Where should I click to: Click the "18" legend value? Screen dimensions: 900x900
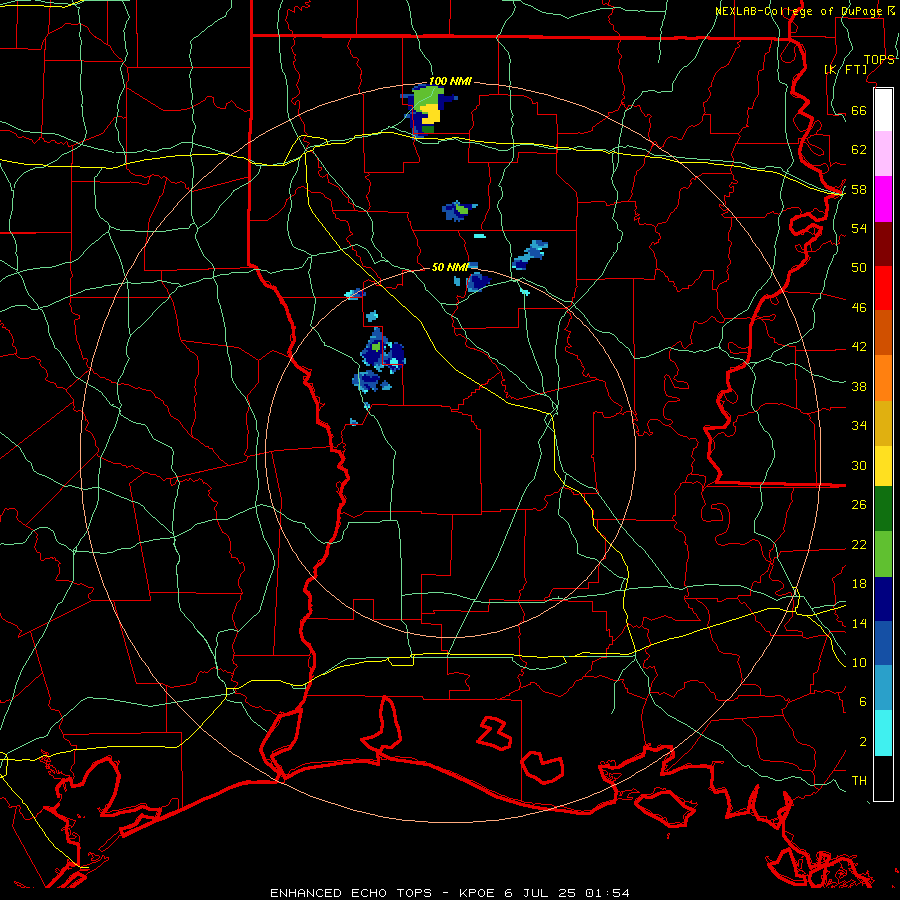point(859,584)
